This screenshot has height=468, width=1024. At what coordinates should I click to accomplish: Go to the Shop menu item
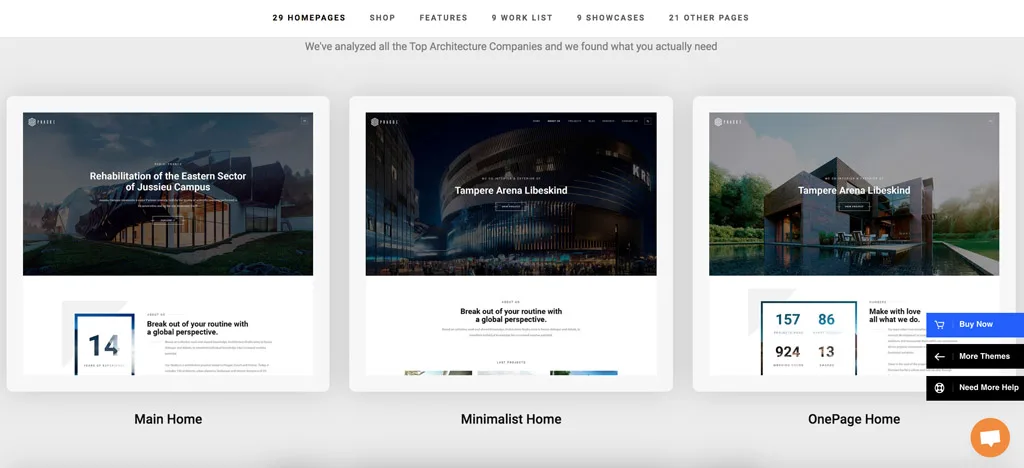pyautogui.click(x=382, y=18)
